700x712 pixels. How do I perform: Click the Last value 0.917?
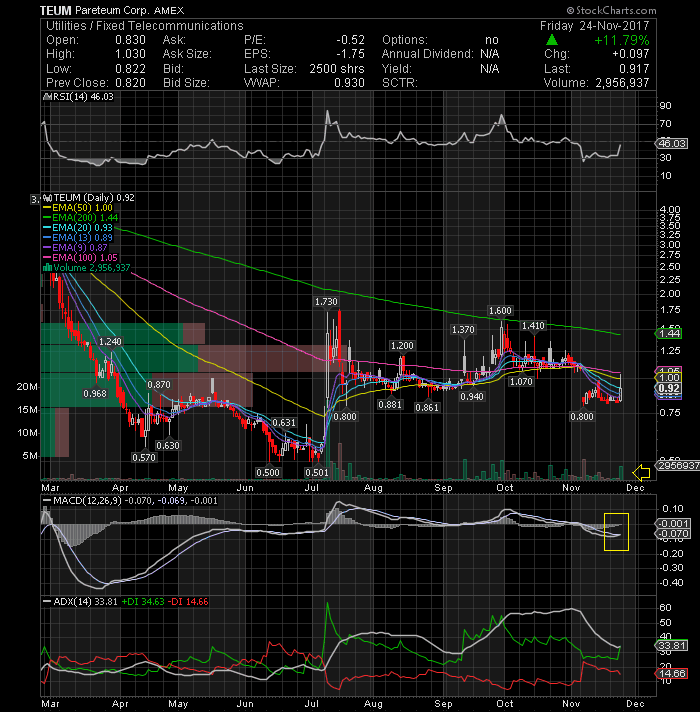pos(634,69)
